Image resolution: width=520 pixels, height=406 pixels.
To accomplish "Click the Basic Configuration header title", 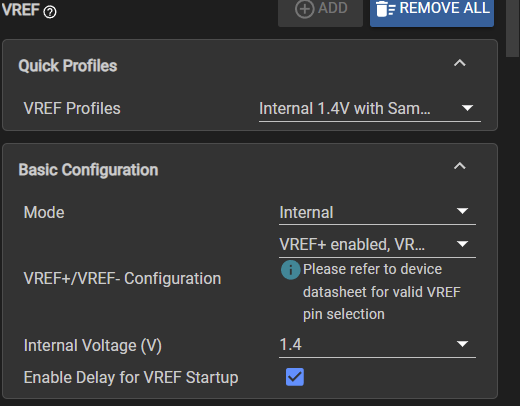I will click(x=88, y=170).
